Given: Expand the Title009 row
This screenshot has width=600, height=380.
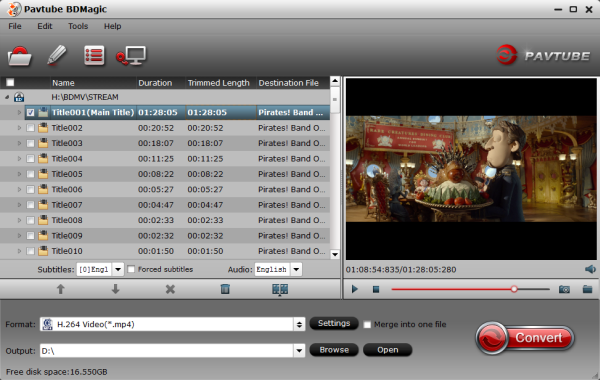Looking at the screenshot, I should [x=19, y=236].
